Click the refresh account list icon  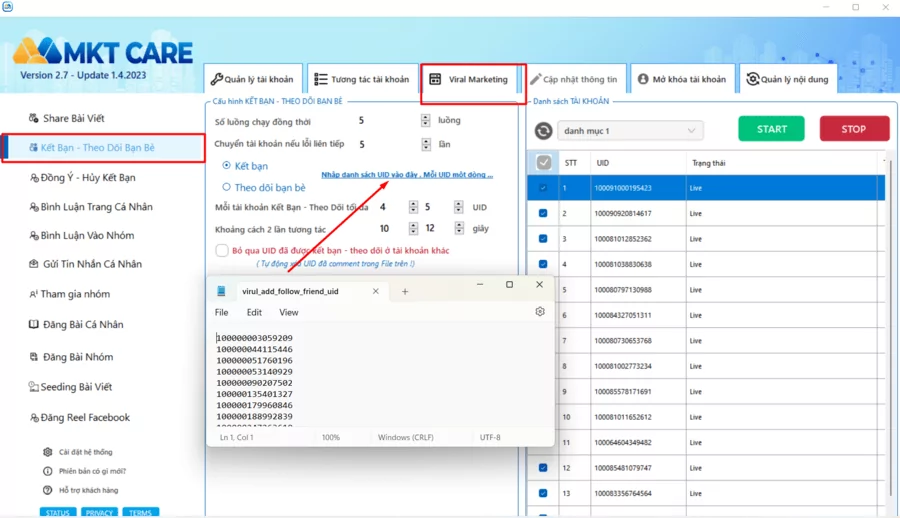(543, 131)
